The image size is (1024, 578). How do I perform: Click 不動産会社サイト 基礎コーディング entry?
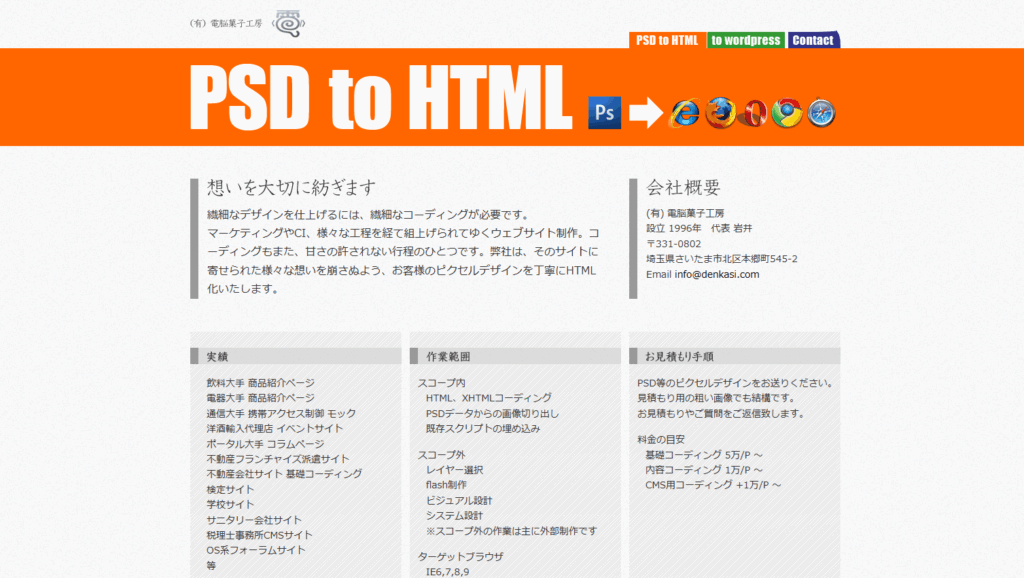pyautogui.click(x=284, y=474)
